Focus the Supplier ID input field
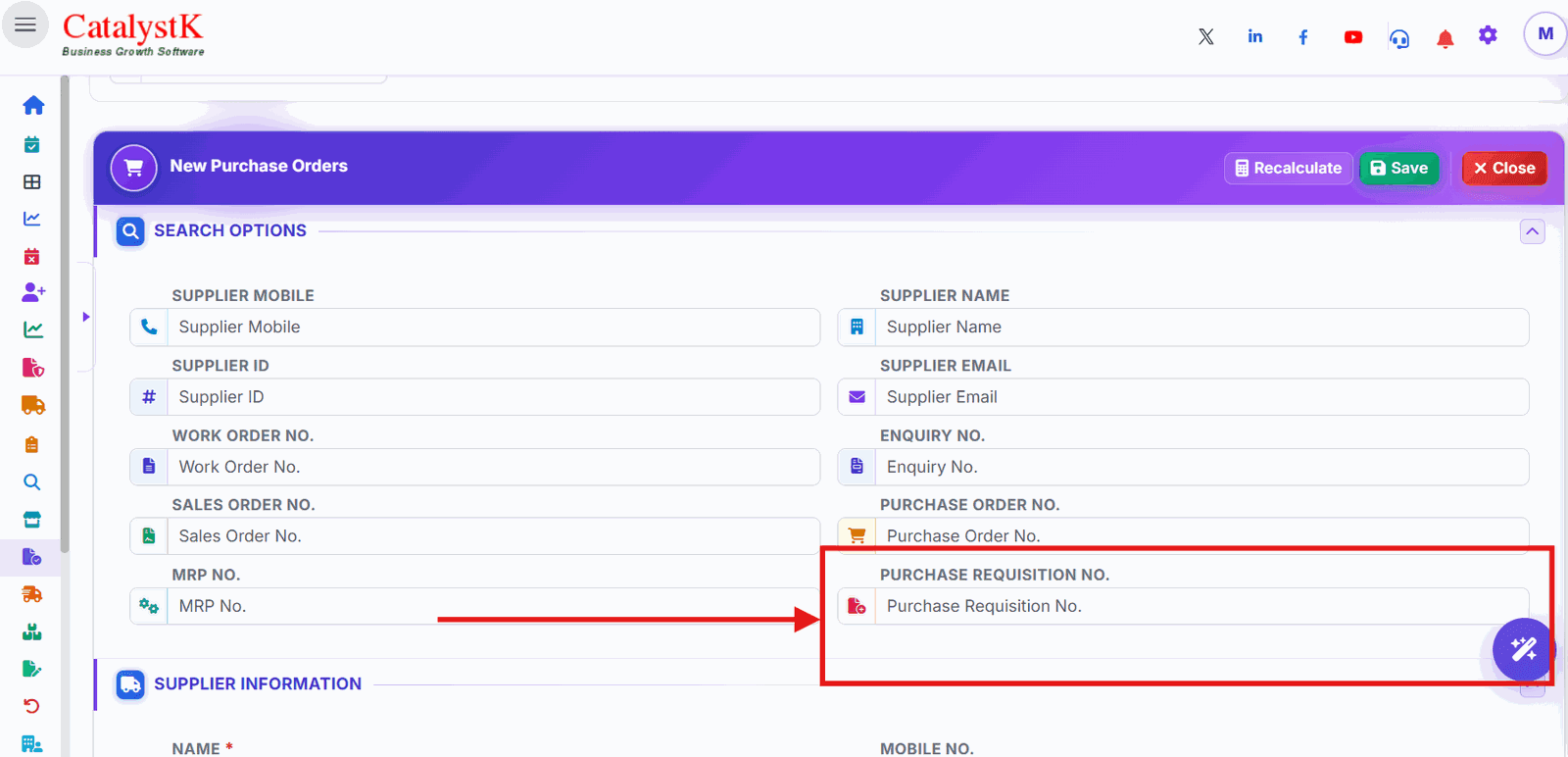1568x757 pixels. click(493, 397)
